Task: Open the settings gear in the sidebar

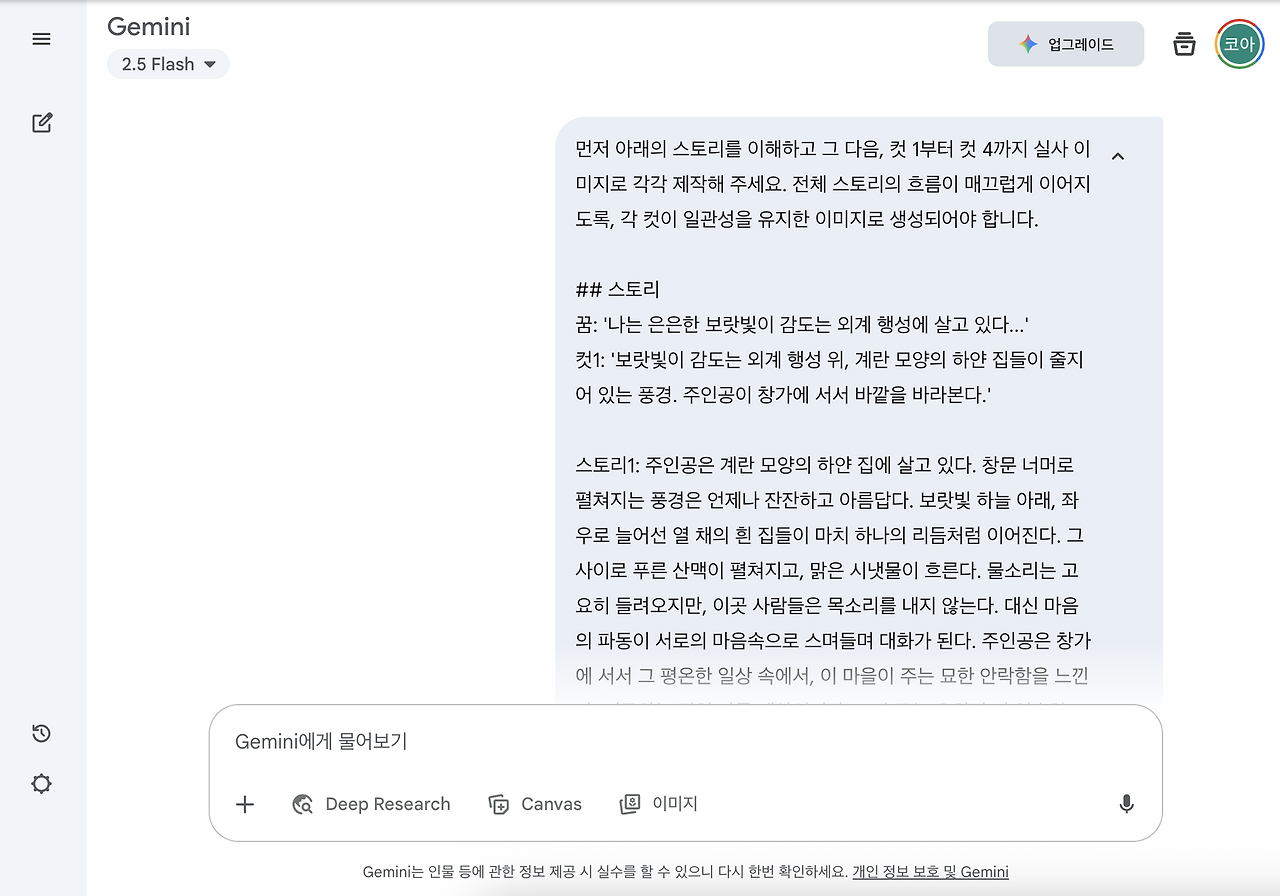Action: click(41, 784)
